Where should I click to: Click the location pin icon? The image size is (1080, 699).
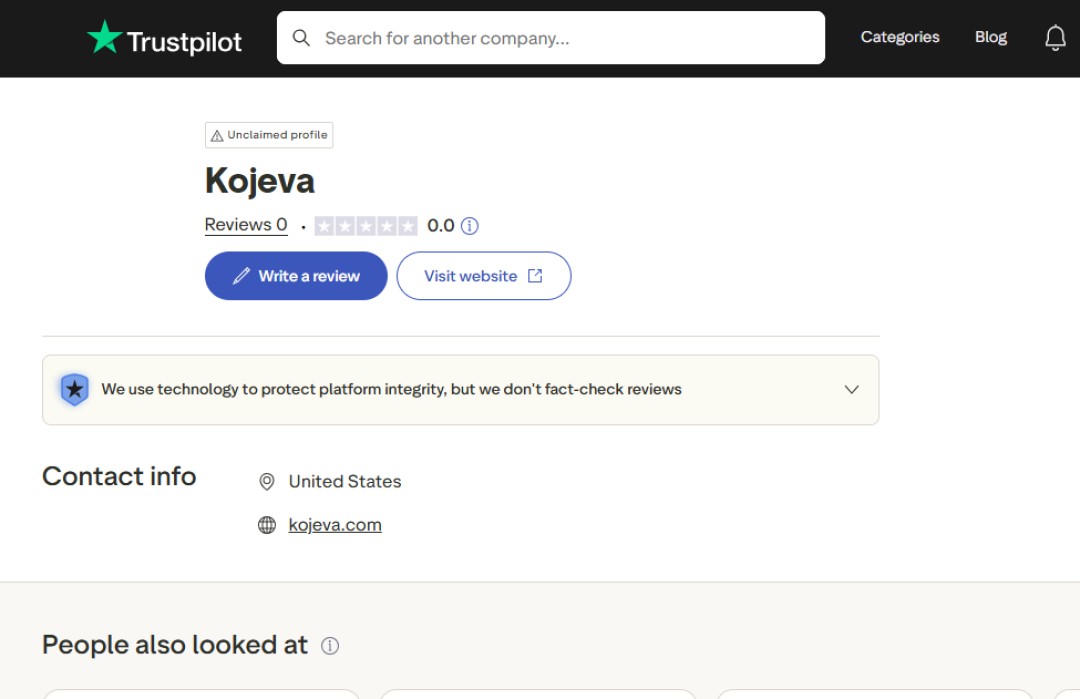[267, 482]
